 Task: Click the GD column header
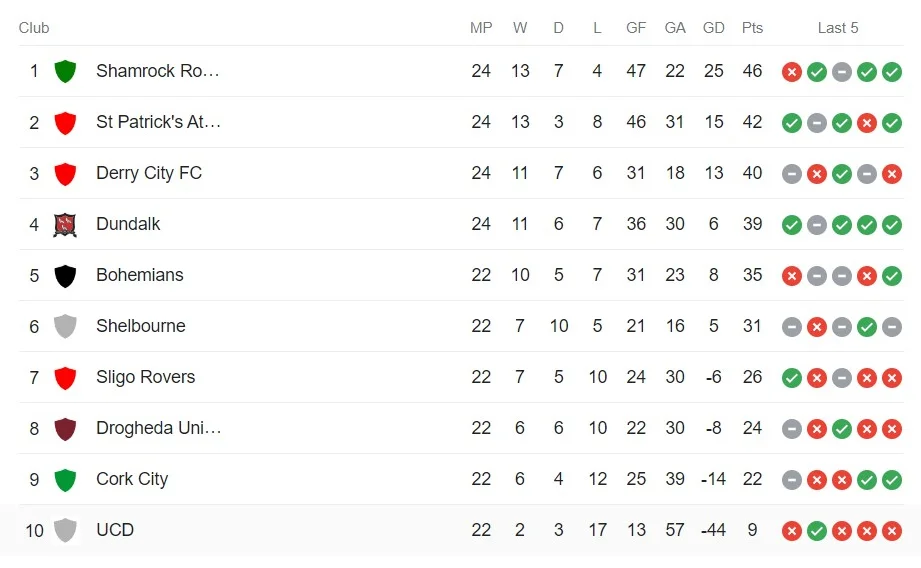714,28
